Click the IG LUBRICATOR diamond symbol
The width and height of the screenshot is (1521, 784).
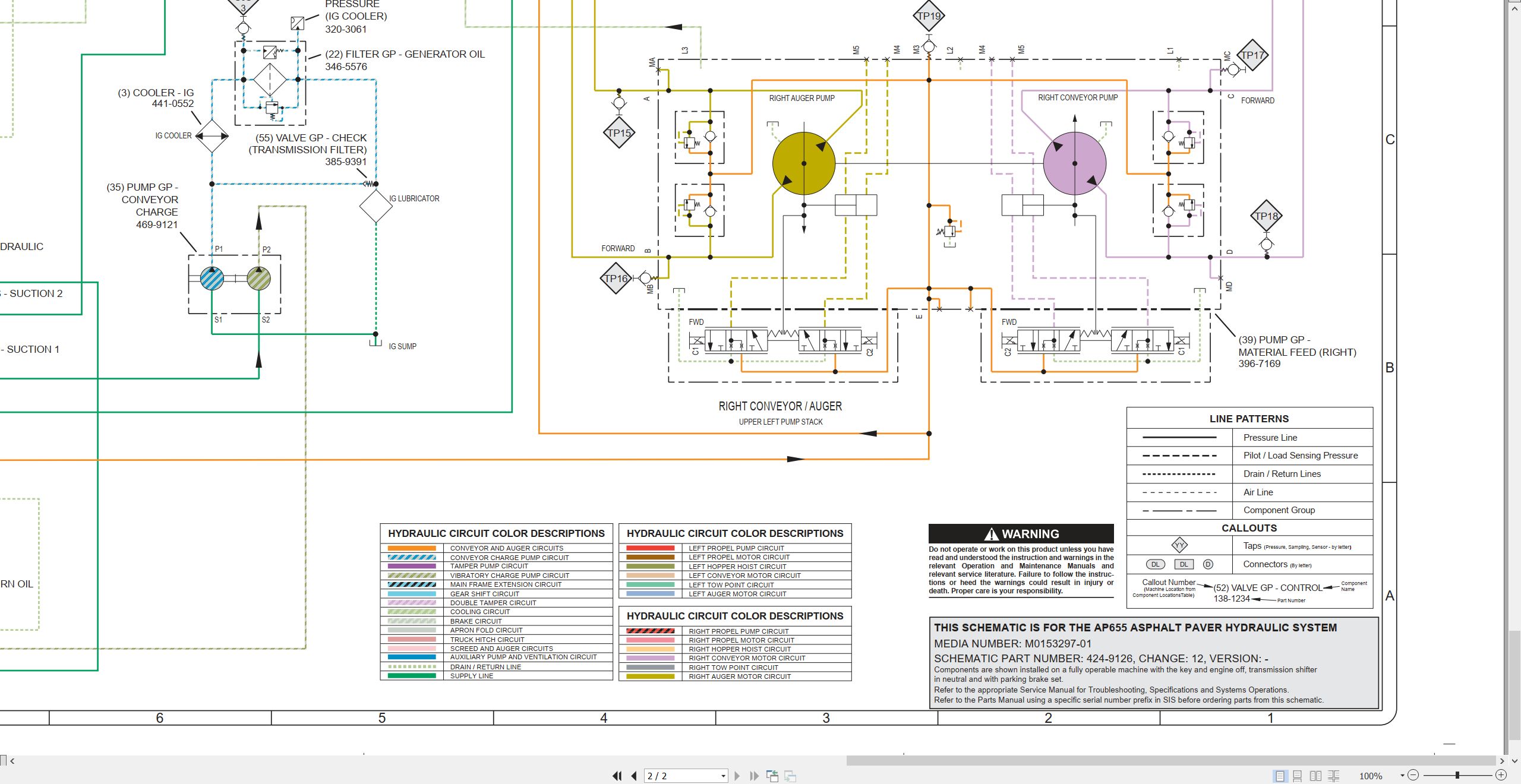click(x=376, y=206)
